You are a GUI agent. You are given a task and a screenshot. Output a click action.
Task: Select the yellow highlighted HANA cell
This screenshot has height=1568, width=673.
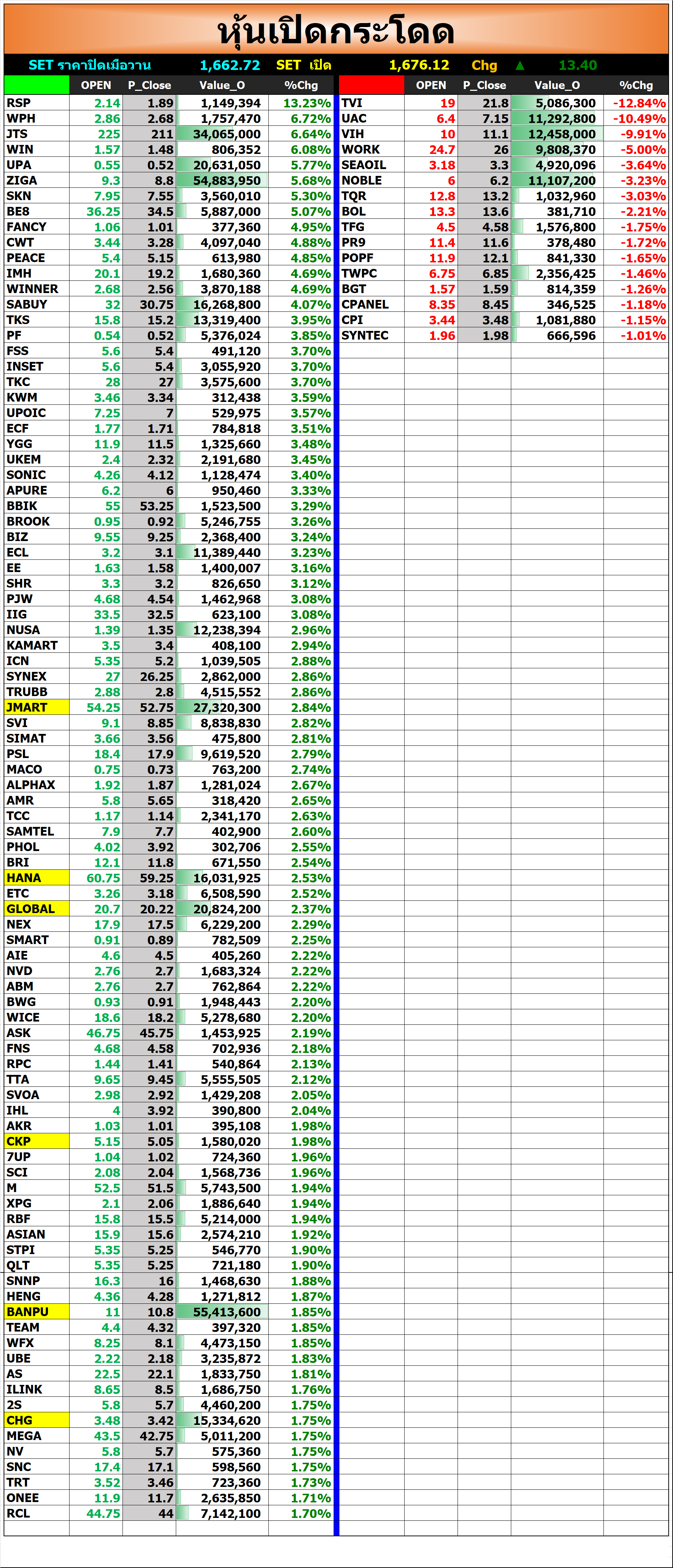click(36, 878)
